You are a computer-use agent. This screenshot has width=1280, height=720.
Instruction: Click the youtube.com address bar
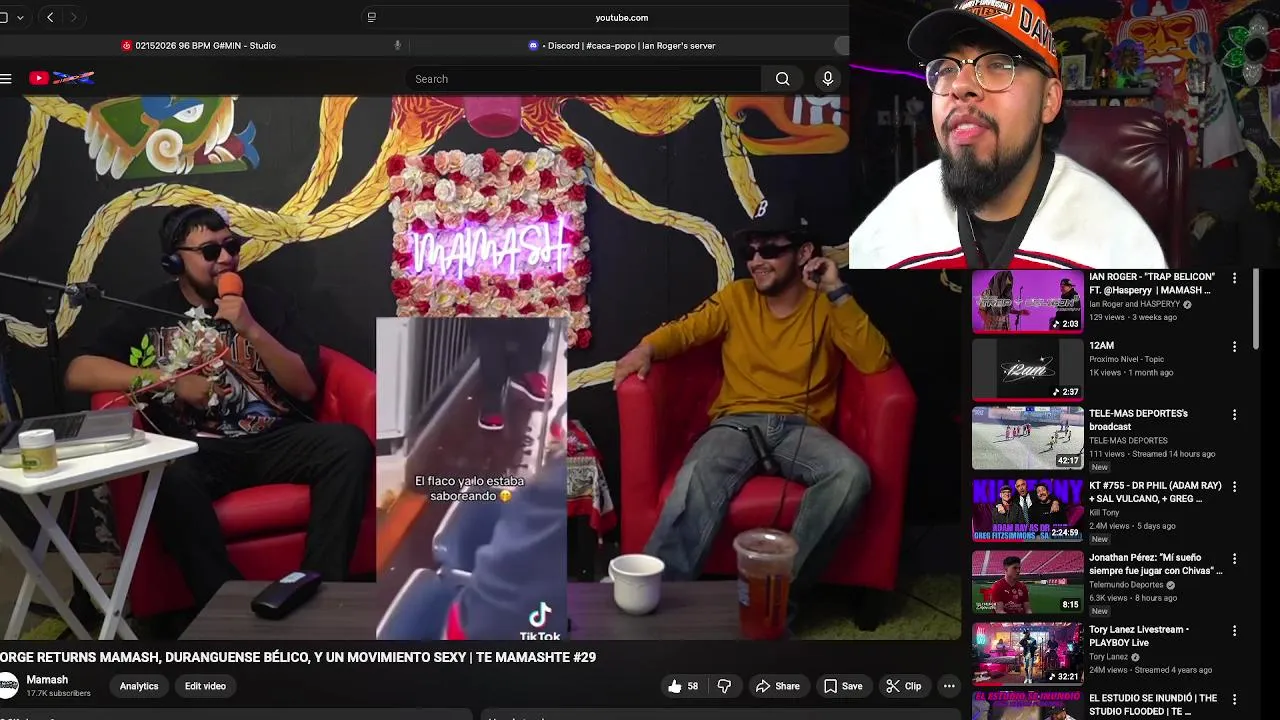(x=621, y=17)
